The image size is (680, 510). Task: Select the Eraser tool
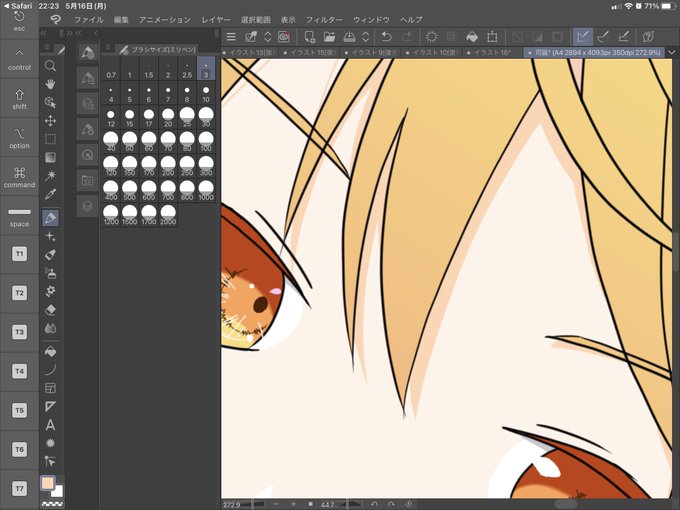point(50,310)
